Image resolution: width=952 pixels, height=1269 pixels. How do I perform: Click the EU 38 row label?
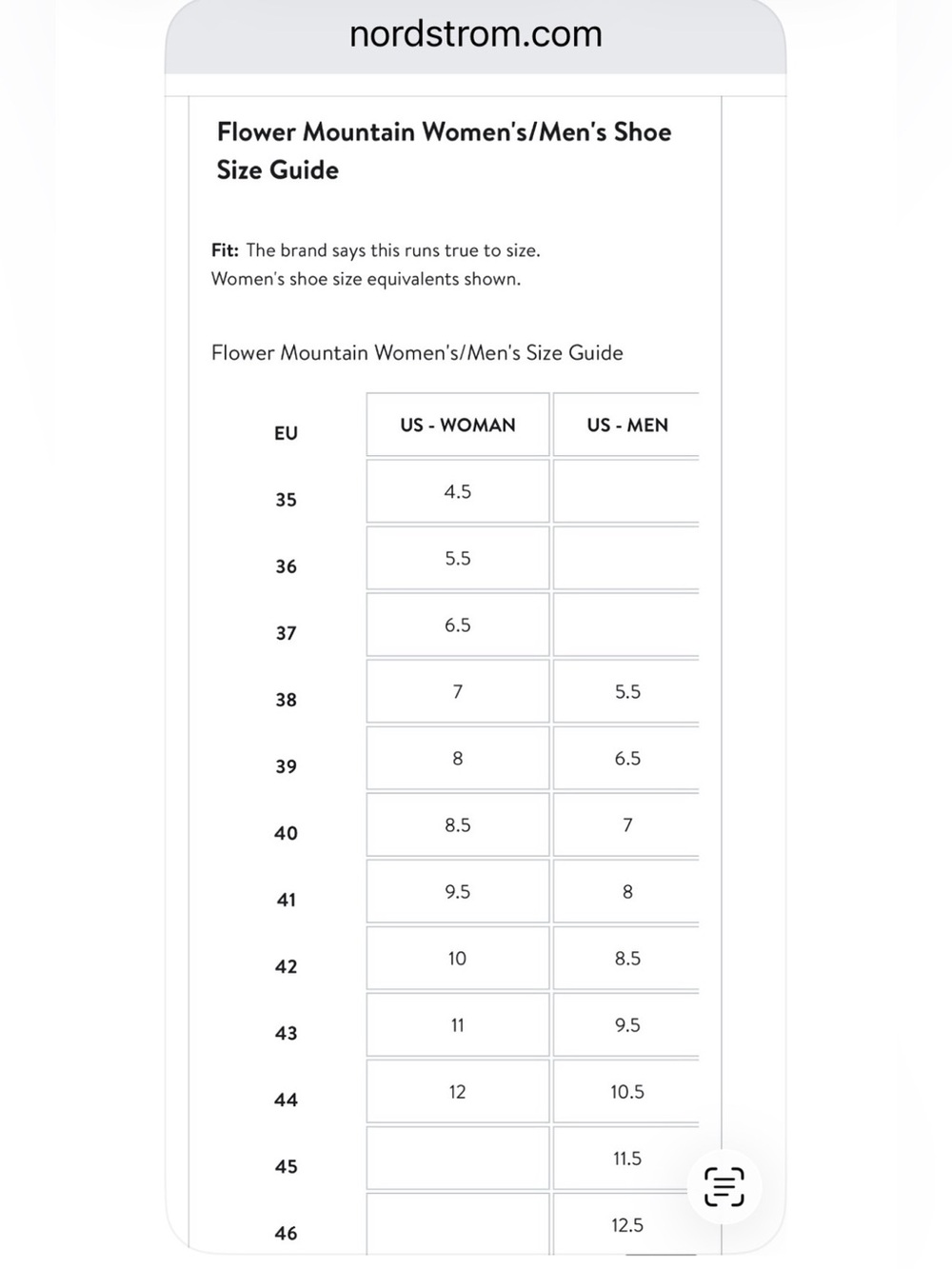click(286, 700)
